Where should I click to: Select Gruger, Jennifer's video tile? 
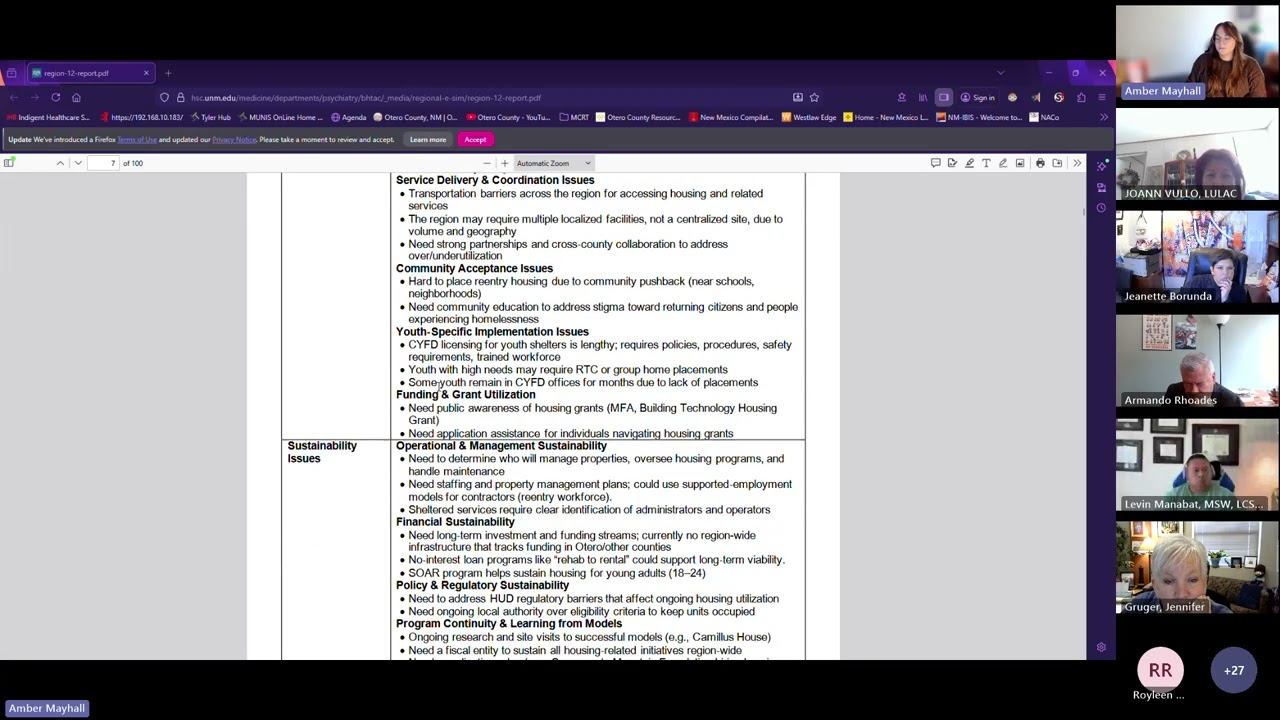tap(1197, 568)
